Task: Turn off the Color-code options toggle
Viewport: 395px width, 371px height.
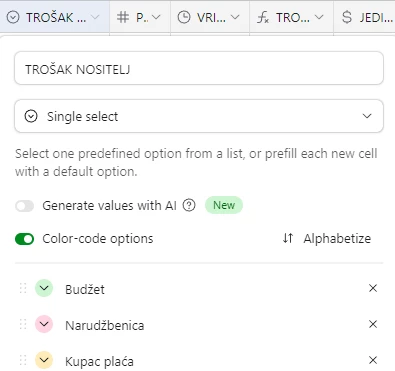Action: pos(24,239)
